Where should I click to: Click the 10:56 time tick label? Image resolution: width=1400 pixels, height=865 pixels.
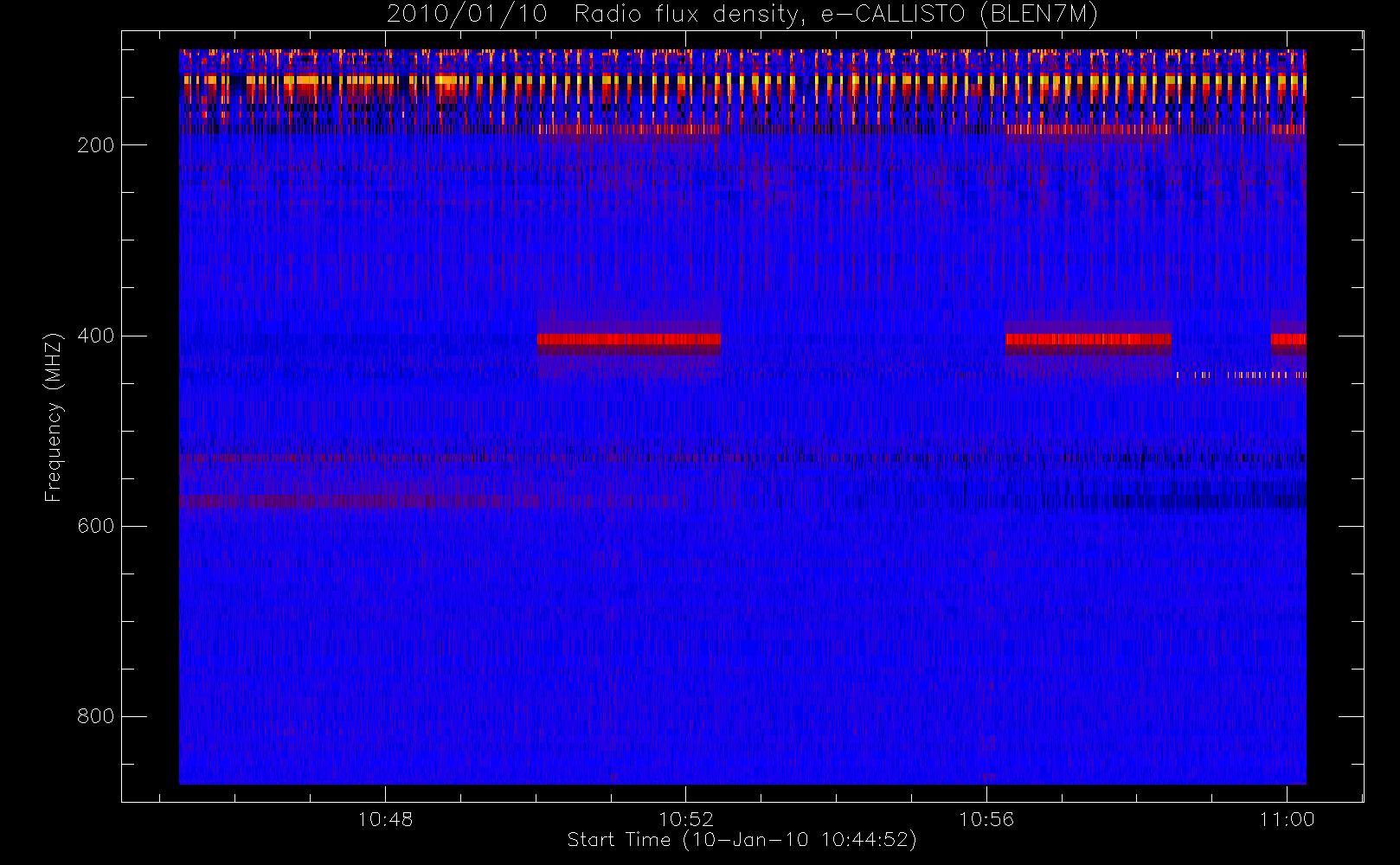click(x=986, y=819)
